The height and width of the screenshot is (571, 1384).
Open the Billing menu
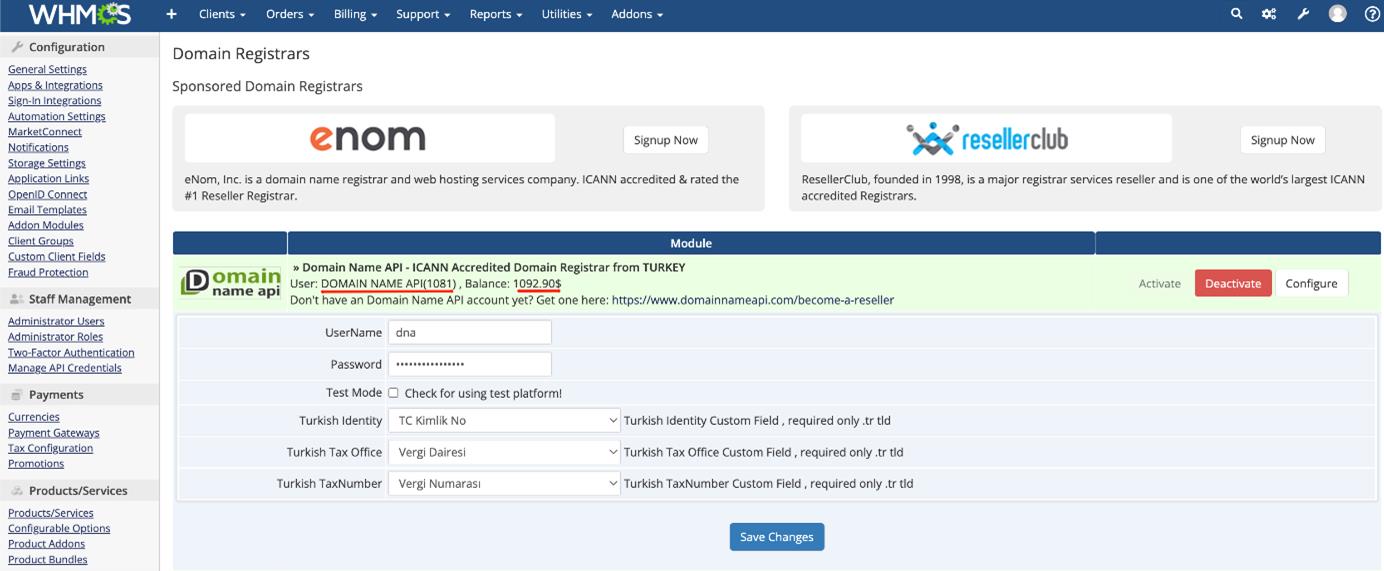355,14
